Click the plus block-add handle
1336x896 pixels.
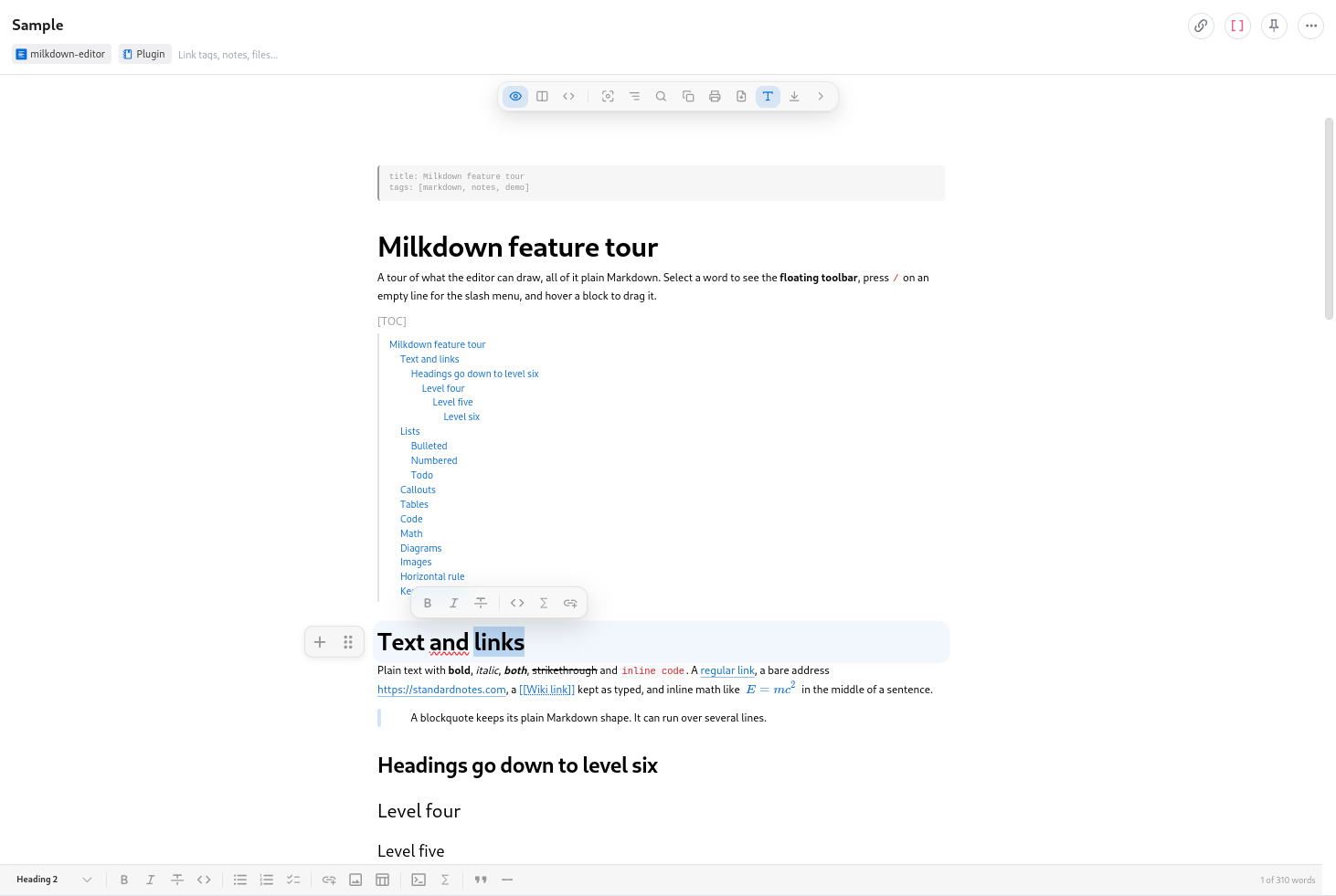pos(320,642)
